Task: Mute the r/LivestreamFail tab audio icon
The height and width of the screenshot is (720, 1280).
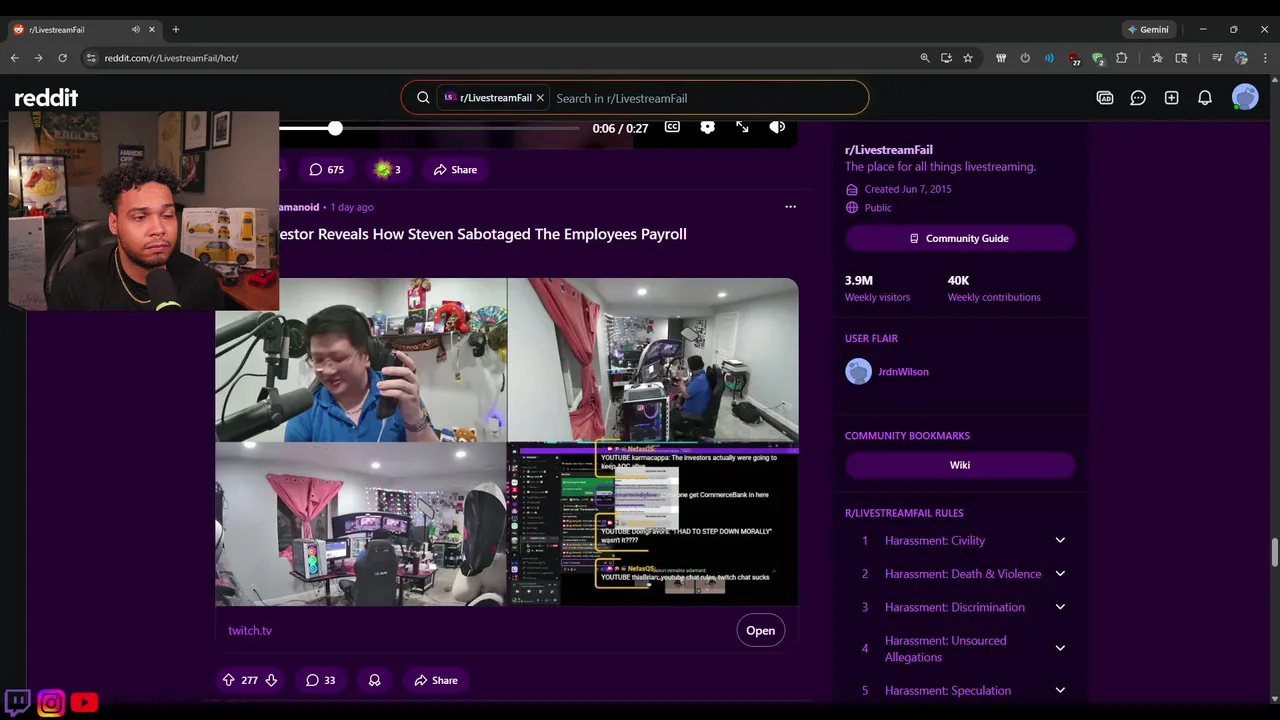Action: (135, 30)
